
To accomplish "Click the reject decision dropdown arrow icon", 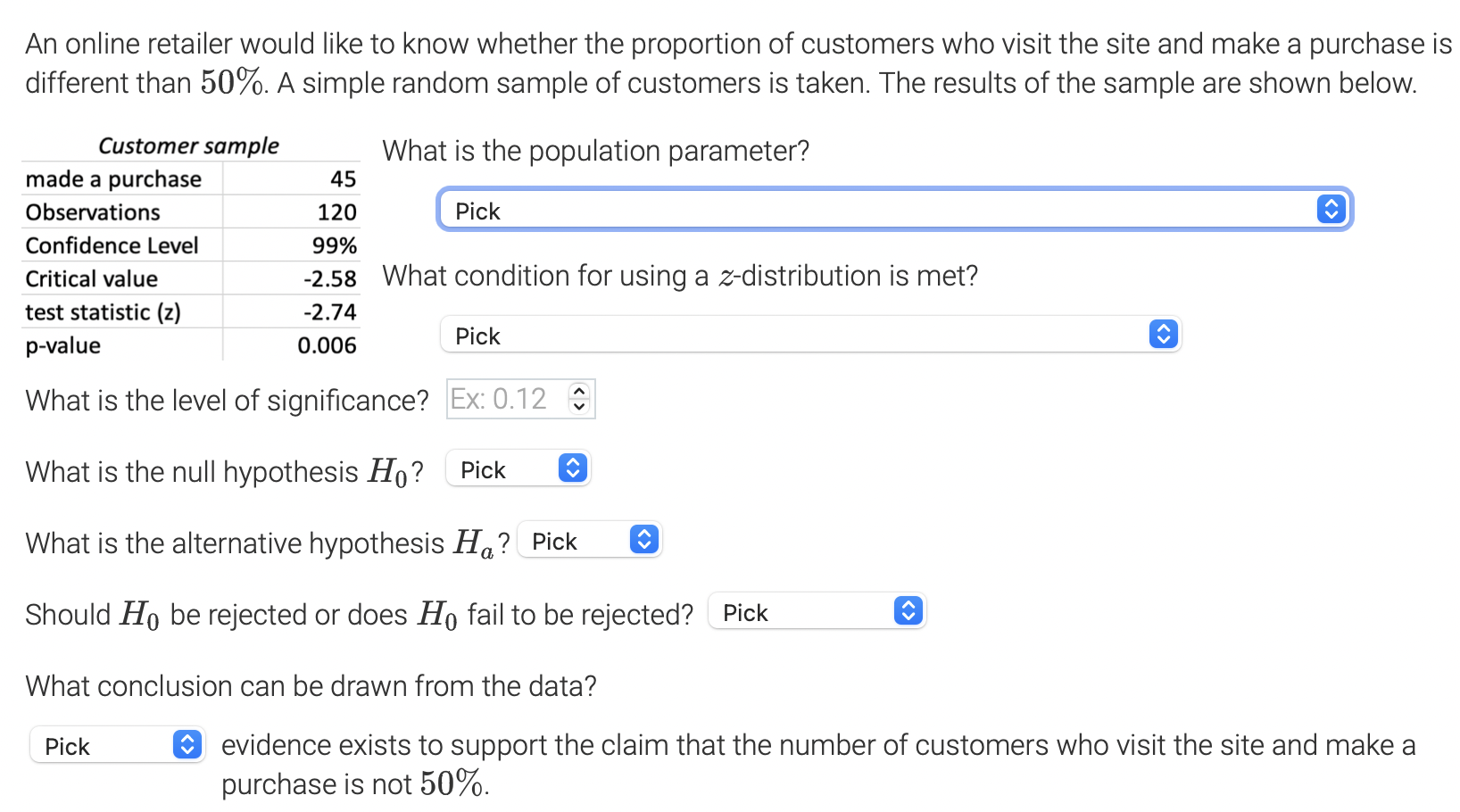I will pos(908,611).
